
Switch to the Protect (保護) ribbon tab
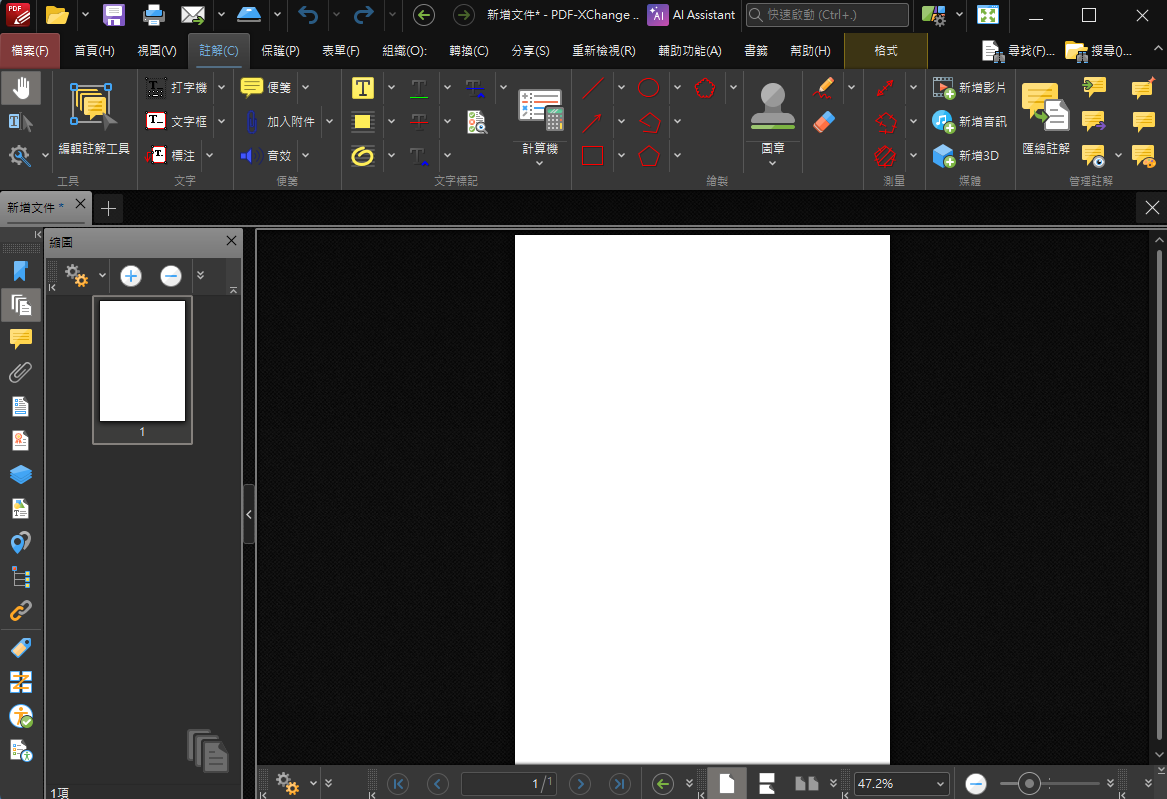point(281,51)
